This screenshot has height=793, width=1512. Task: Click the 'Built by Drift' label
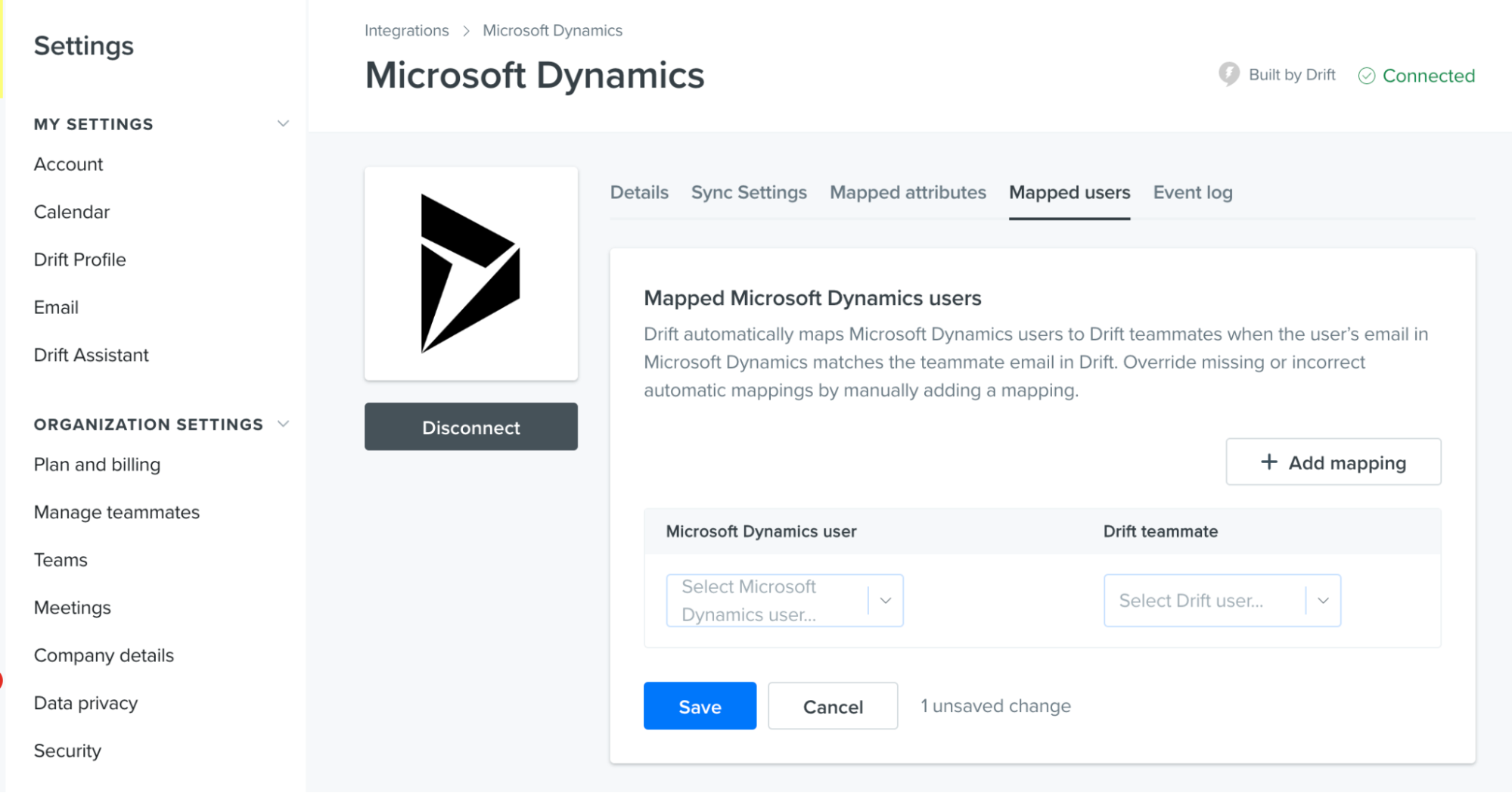click(1292, 74)
